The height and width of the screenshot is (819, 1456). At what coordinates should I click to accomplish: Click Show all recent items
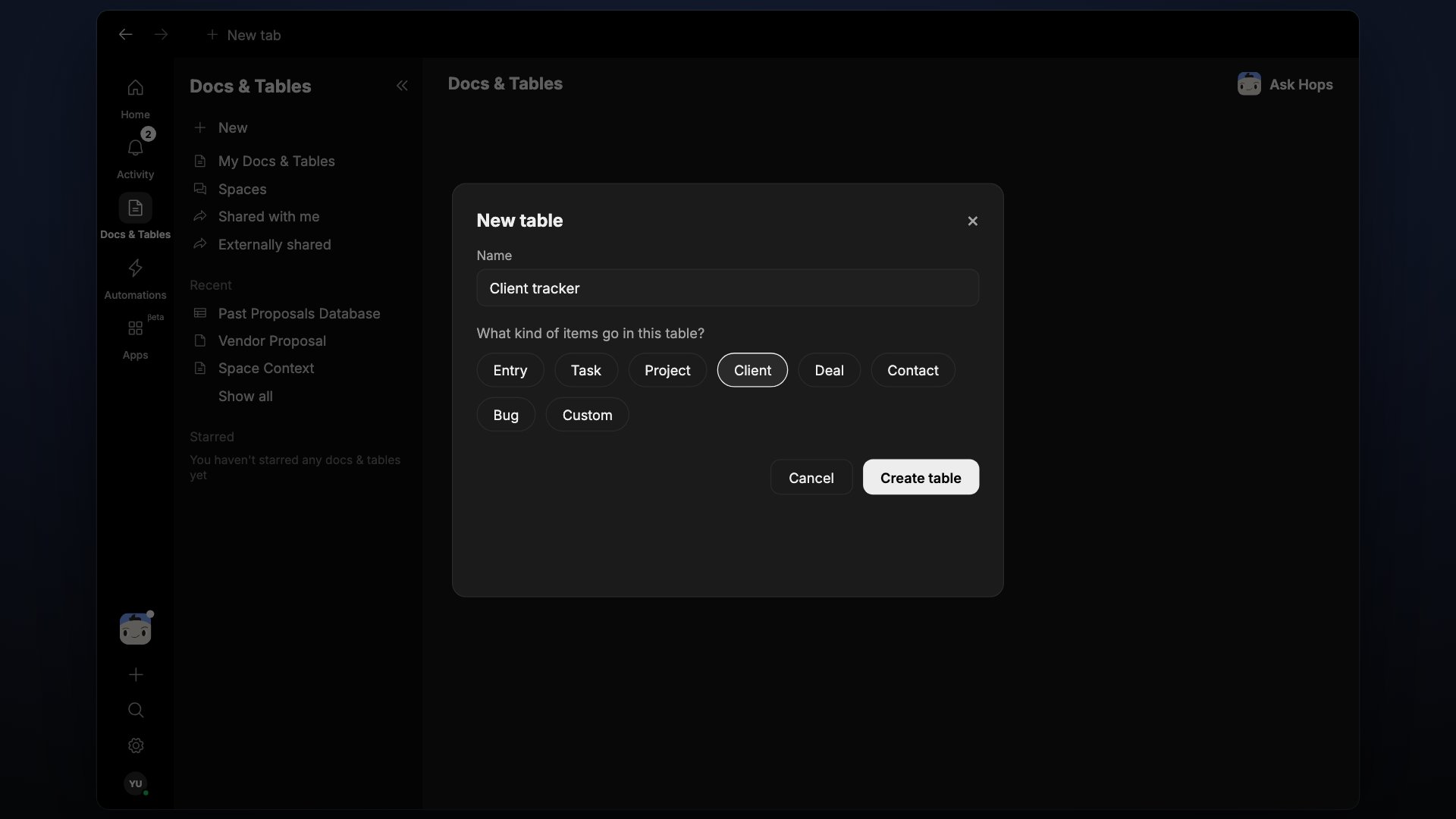coord(245,396)
